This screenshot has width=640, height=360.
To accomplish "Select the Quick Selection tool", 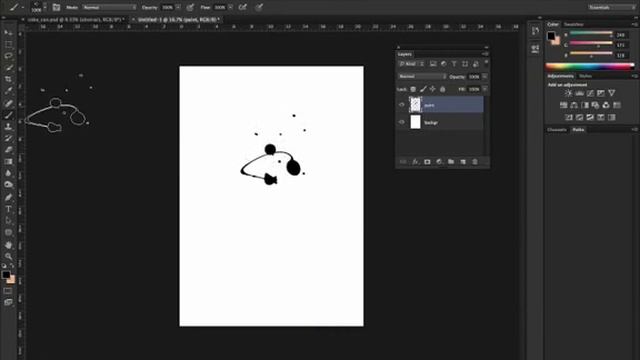I will [x=8, y=68].
